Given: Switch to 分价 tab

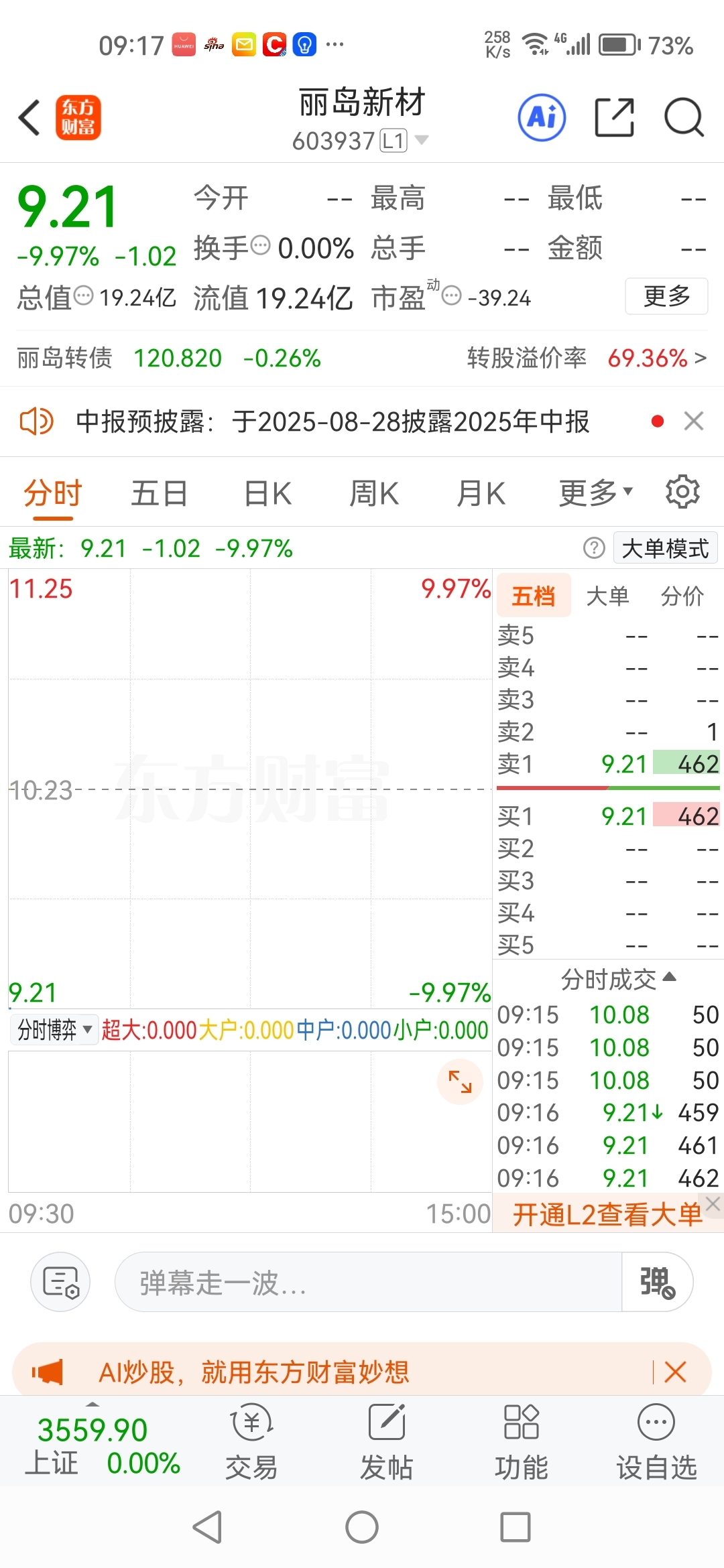Looking at the screenshot, I should tap(682, 595).
